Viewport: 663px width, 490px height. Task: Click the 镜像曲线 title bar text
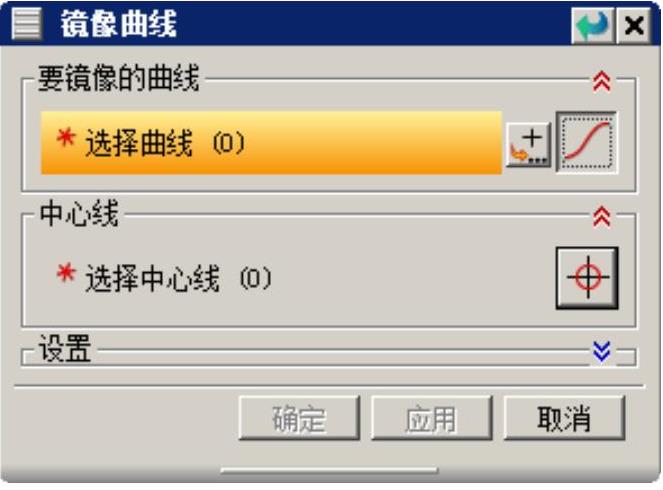[118, 24]
